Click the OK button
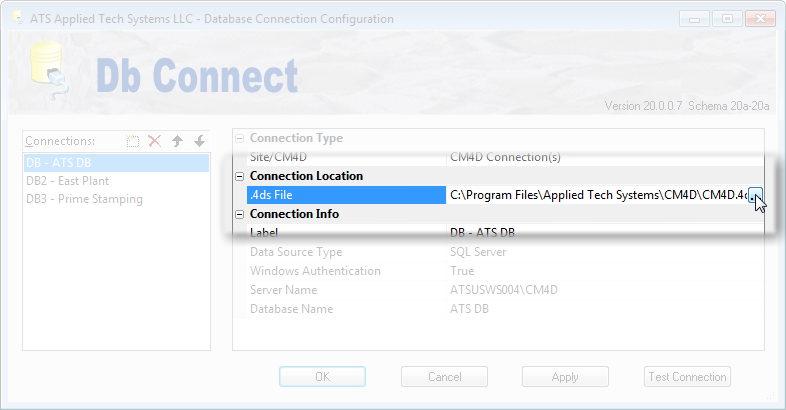This screenshot has height=410, width=786. [322, 377]
